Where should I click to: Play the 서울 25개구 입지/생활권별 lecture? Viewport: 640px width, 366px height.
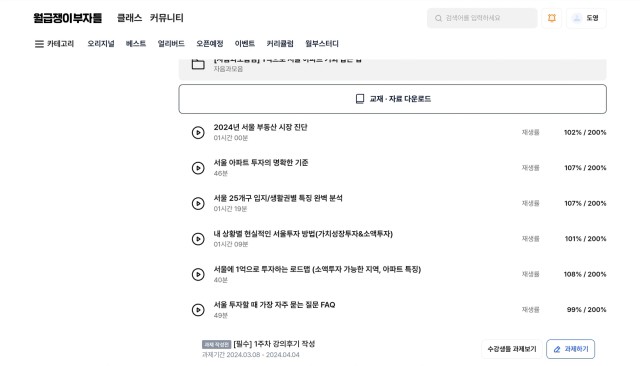[x=198, y=203]
